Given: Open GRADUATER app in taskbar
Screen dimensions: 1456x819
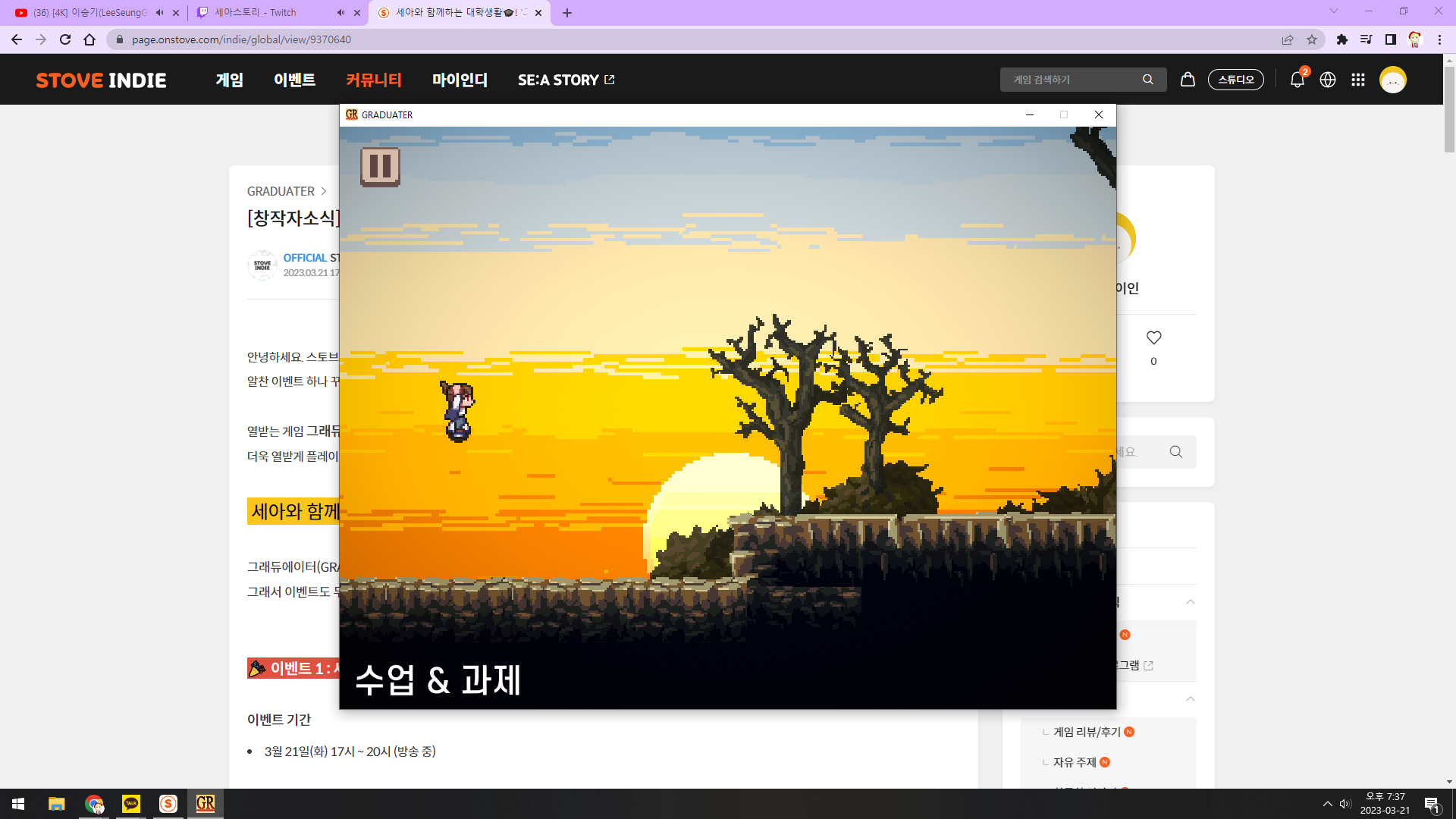Looking at the screenshot, I should (x=206, y=804).
